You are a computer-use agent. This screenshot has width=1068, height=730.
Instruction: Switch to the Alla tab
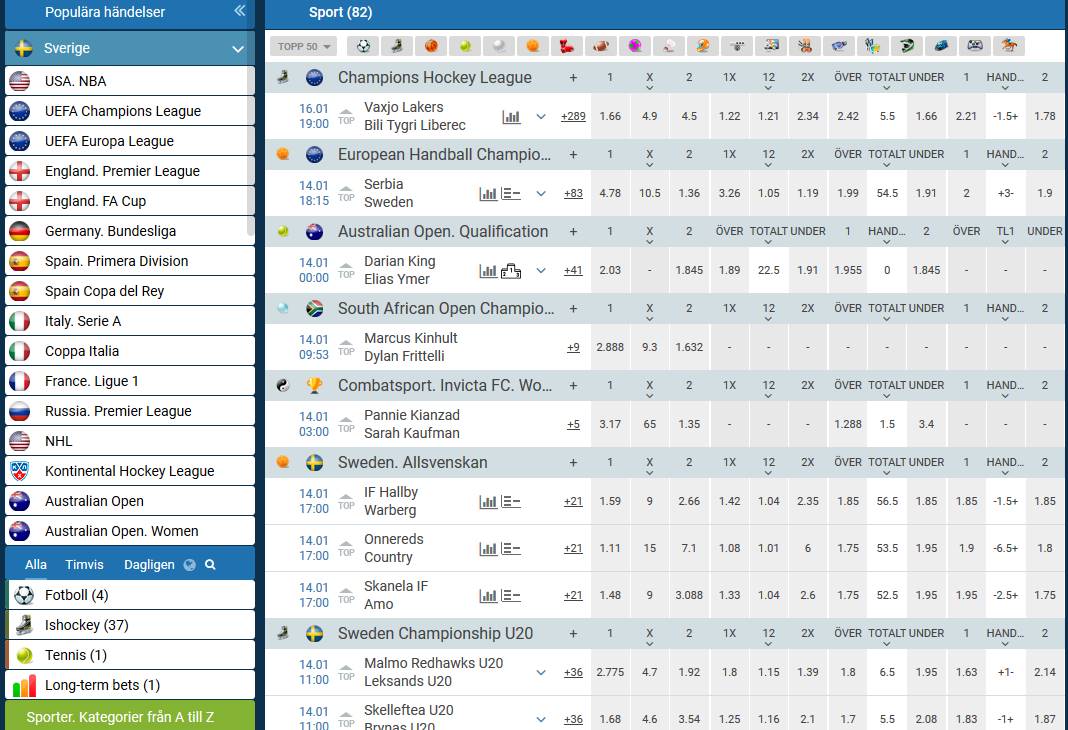tap(36, 565)
